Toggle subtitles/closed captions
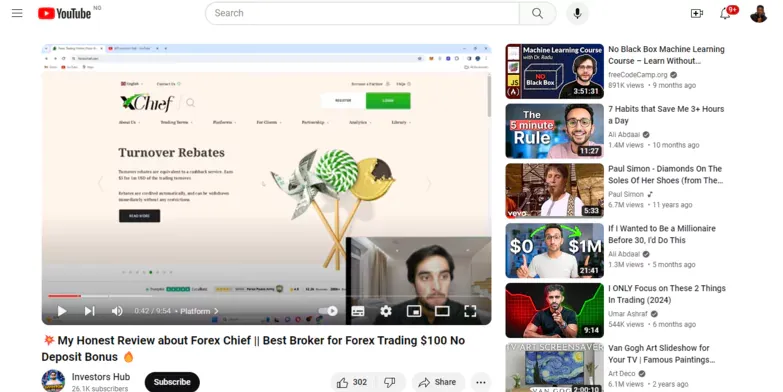 358,311
